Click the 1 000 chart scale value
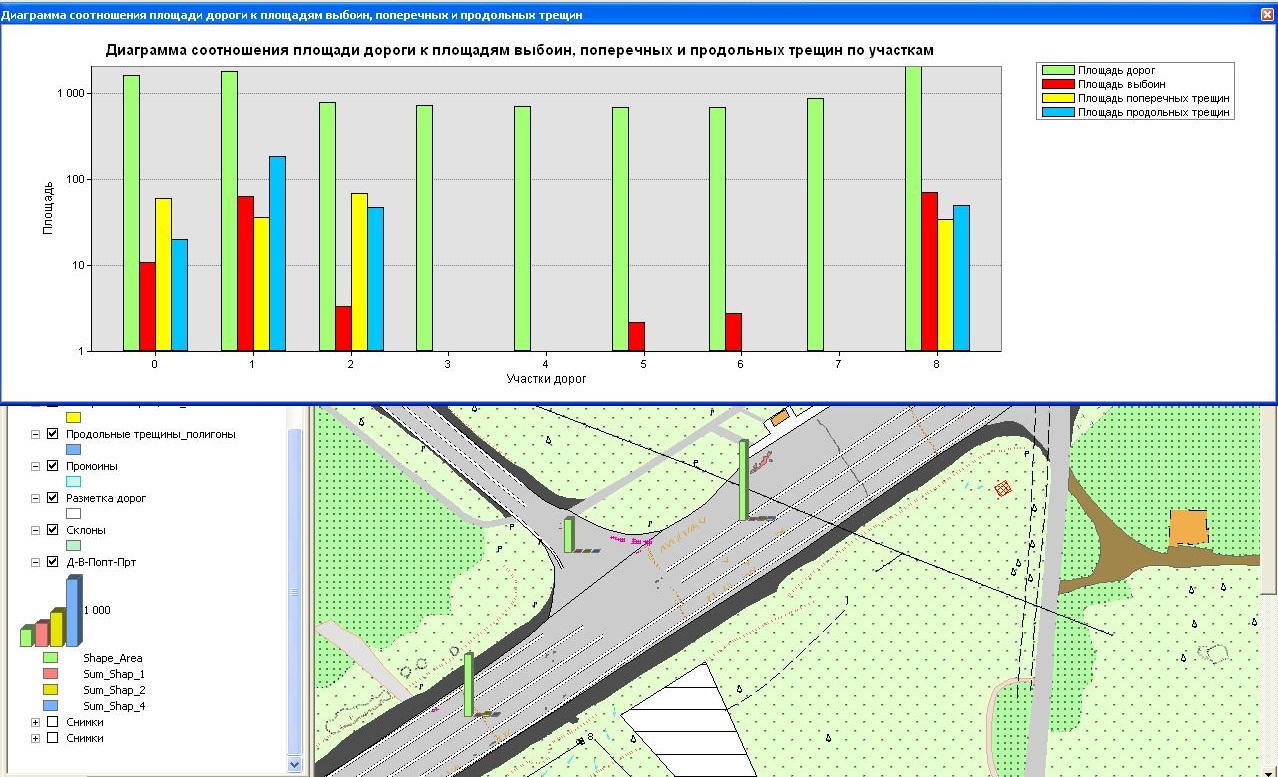This screenshot has width=1278, height=777. click(98, 610)
